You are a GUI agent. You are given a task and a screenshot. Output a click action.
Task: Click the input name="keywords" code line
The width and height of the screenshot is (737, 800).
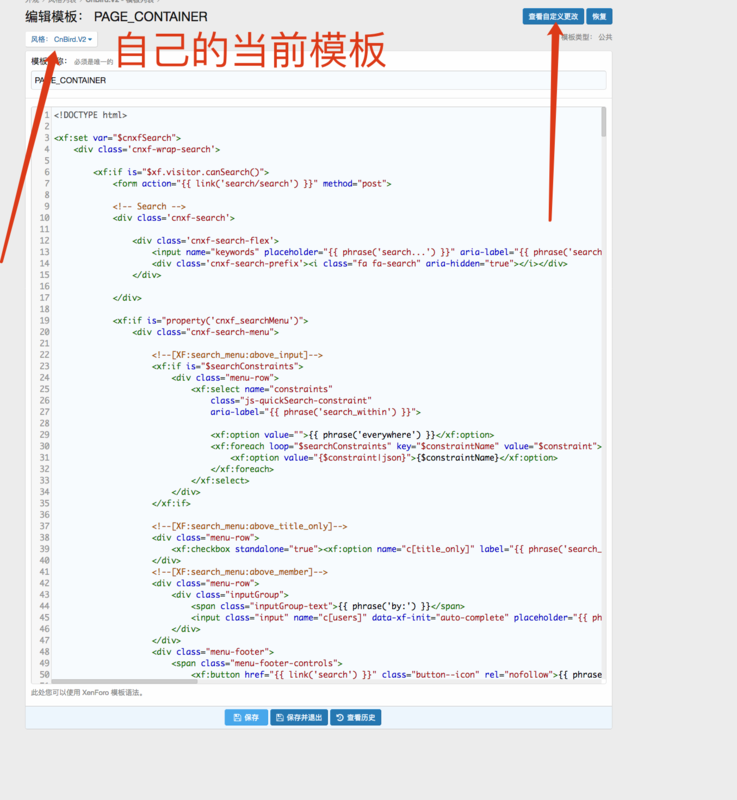pos(376,252)
